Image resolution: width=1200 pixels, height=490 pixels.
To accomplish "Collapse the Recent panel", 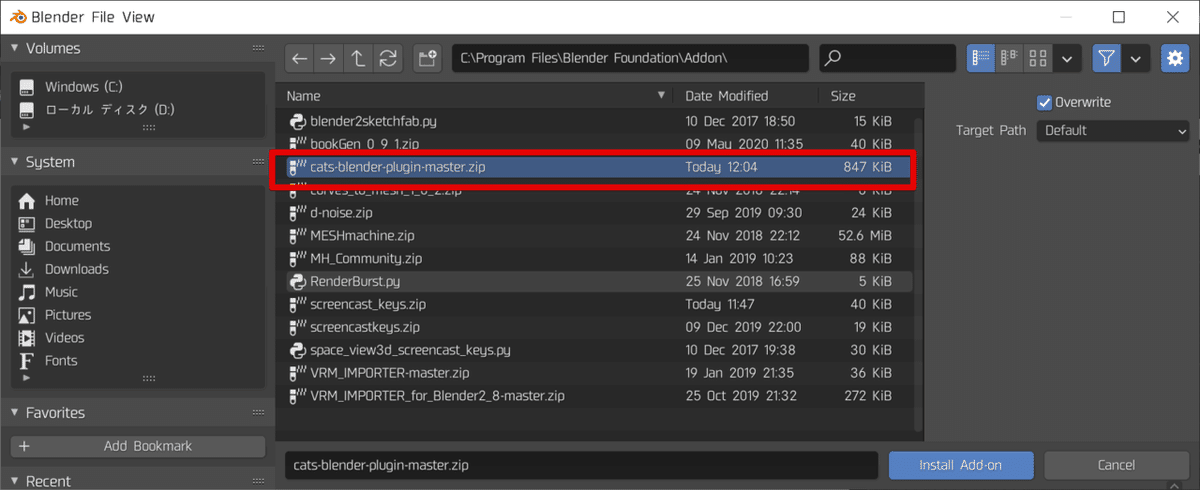I will click(16, 481).
